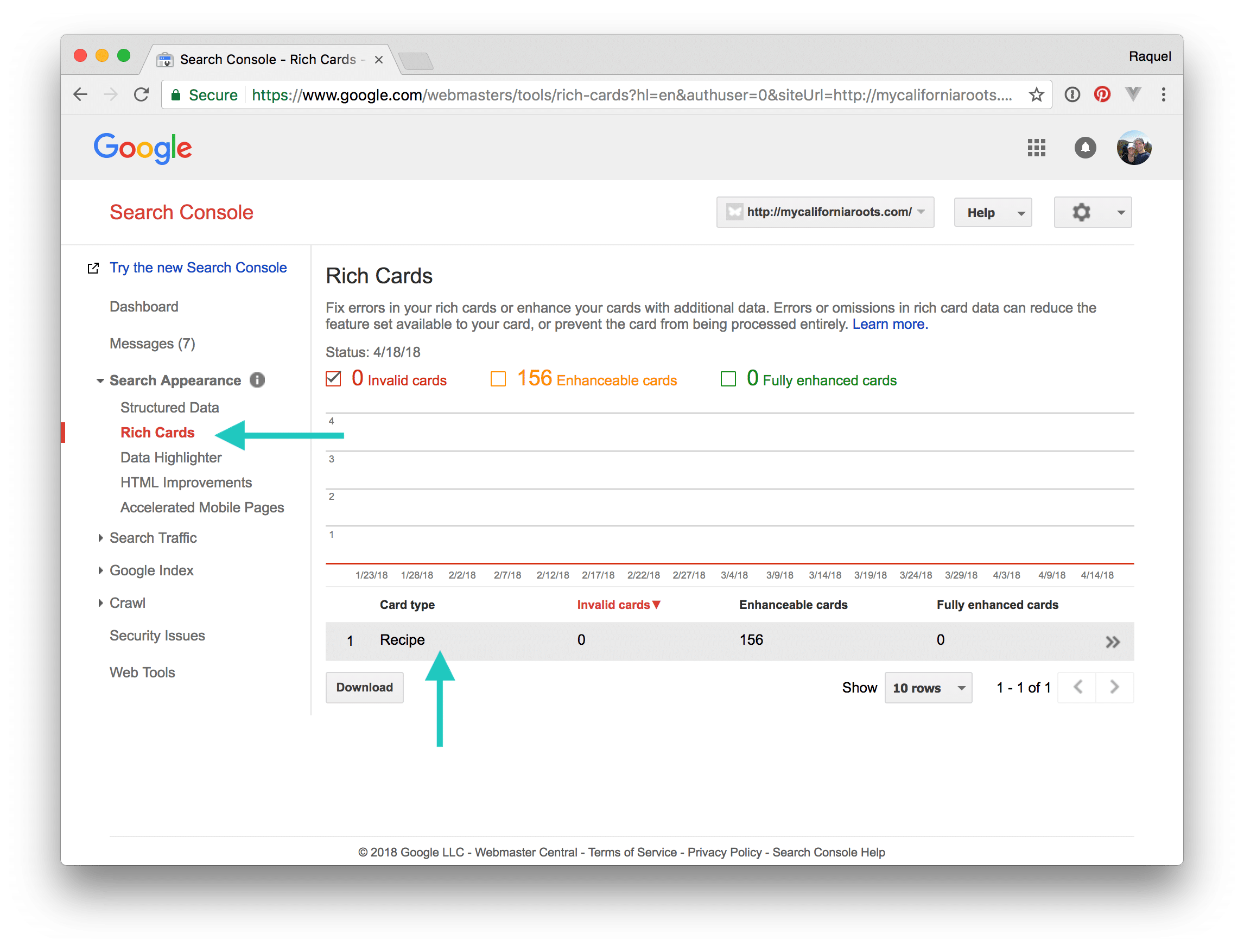Click the Download button

point(364,687)
